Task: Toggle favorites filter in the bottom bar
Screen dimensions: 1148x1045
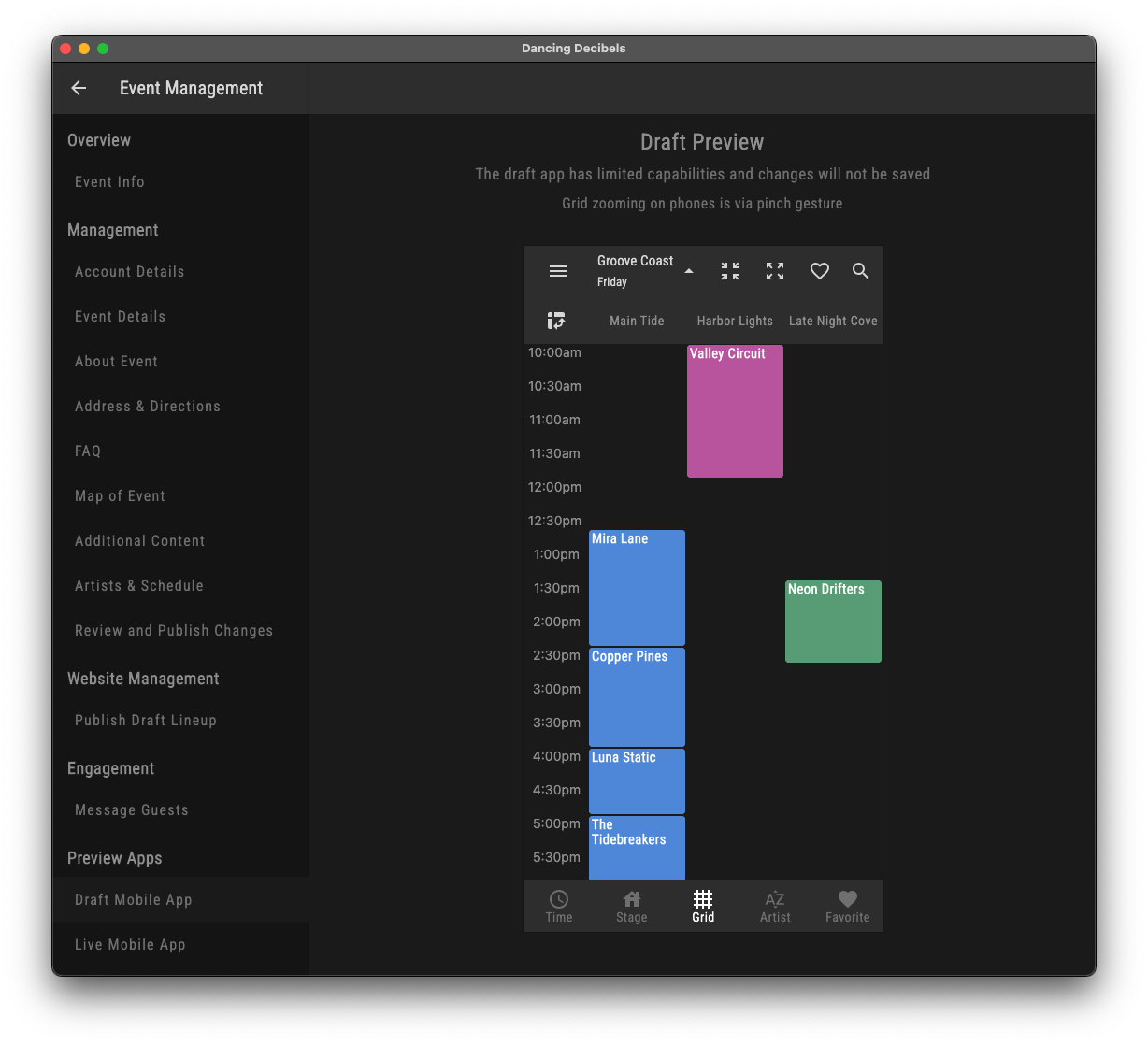Action: [847, 905]
